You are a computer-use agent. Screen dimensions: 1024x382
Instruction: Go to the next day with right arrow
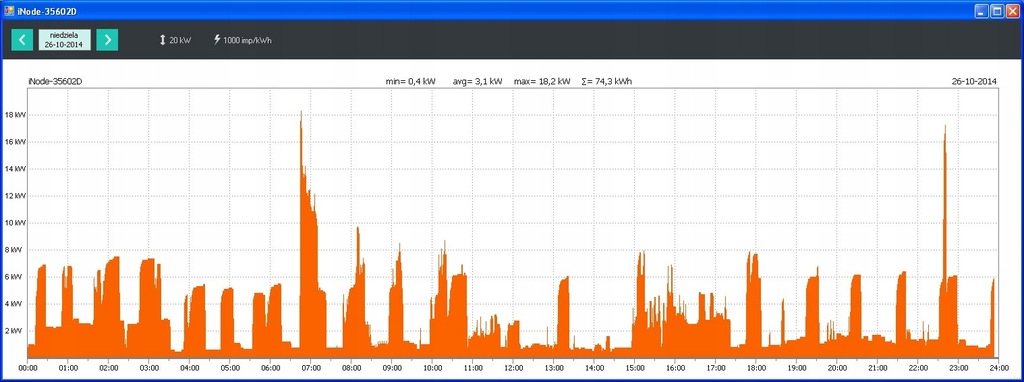coord(107,40)
